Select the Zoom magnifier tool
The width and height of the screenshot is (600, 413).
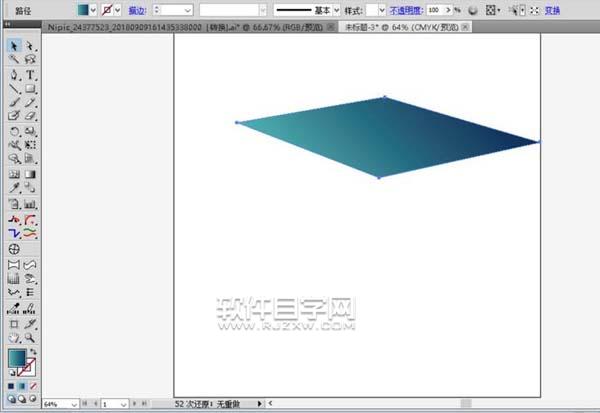(31, 339)
